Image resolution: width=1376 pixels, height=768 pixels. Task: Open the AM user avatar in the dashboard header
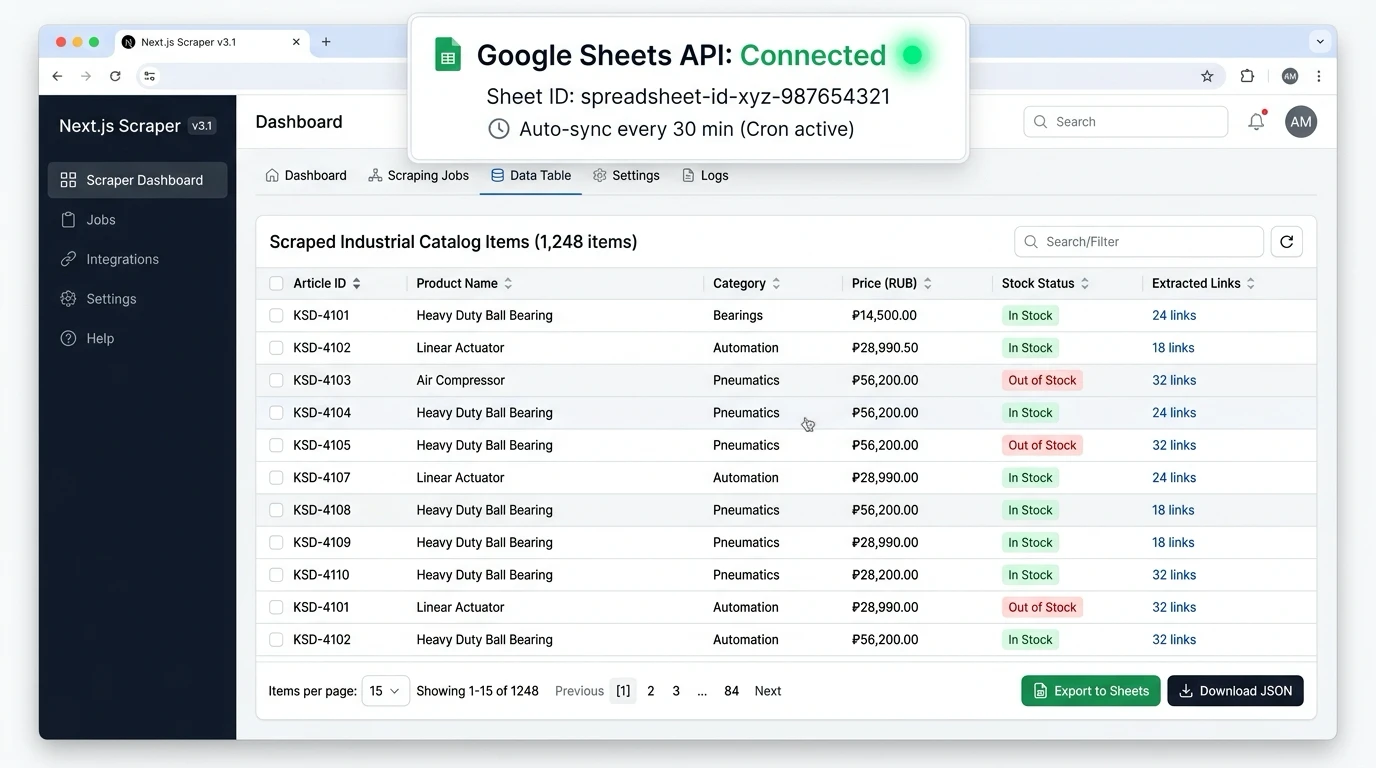(1301, 122)
